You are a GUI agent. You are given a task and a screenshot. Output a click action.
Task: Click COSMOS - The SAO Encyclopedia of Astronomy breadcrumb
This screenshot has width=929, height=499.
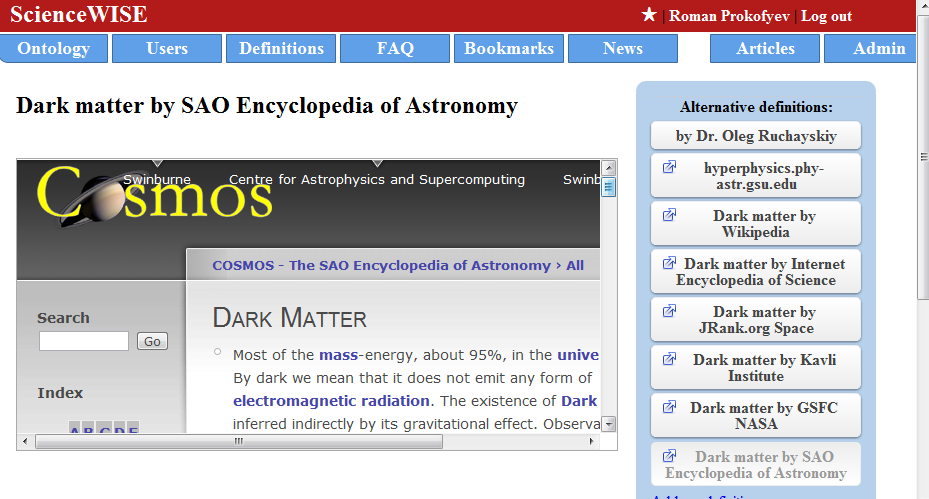tap(382, 266)
